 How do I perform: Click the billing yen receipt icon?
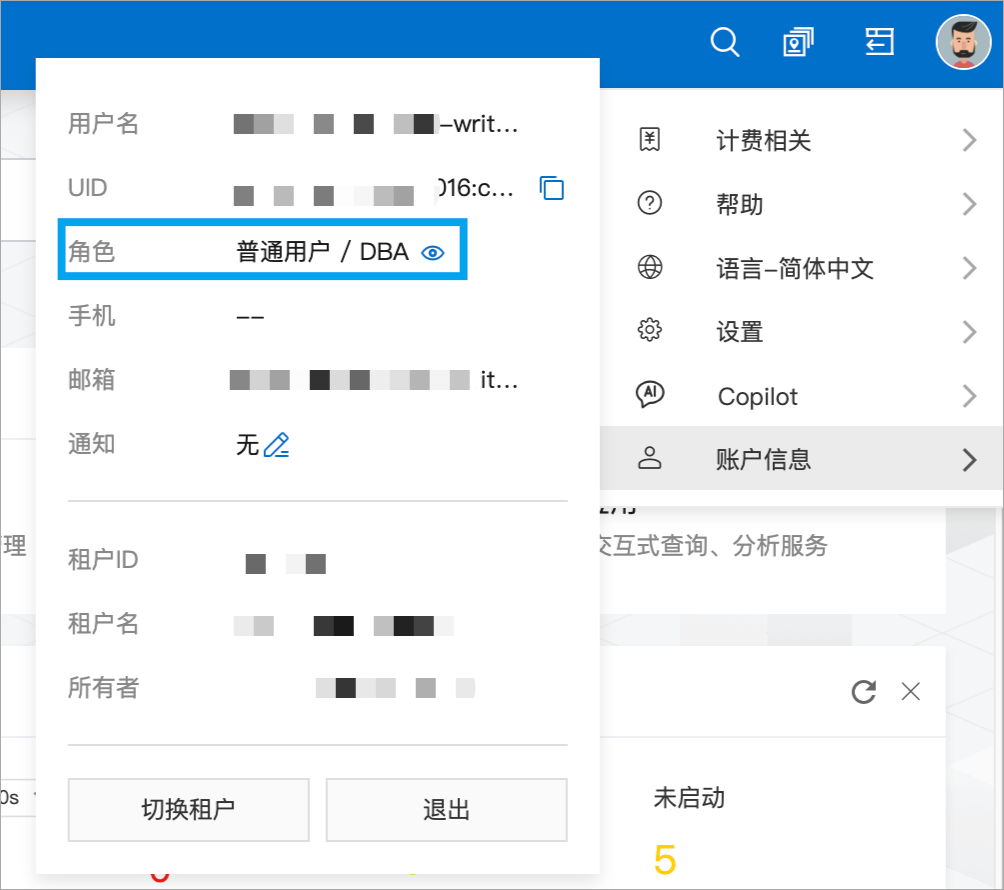tap(650, 140)
